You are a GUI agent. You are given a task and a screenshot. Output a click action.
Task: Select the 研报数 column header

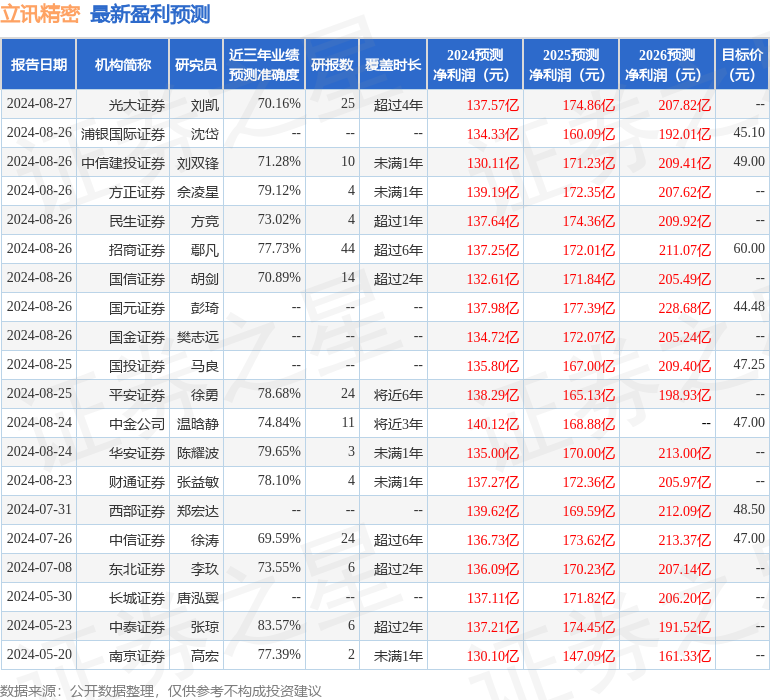332,64
